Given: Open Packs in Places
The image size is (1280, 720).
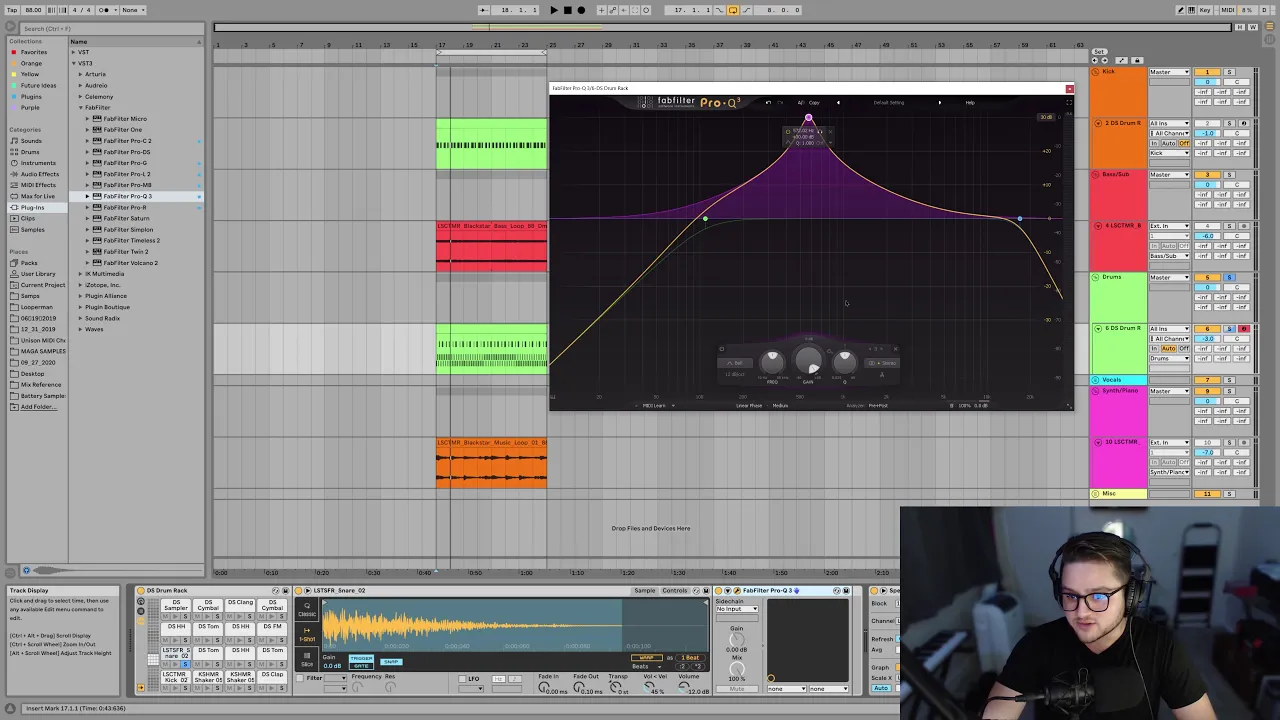Looking at the screenshot, I should [x=28, y=263].
